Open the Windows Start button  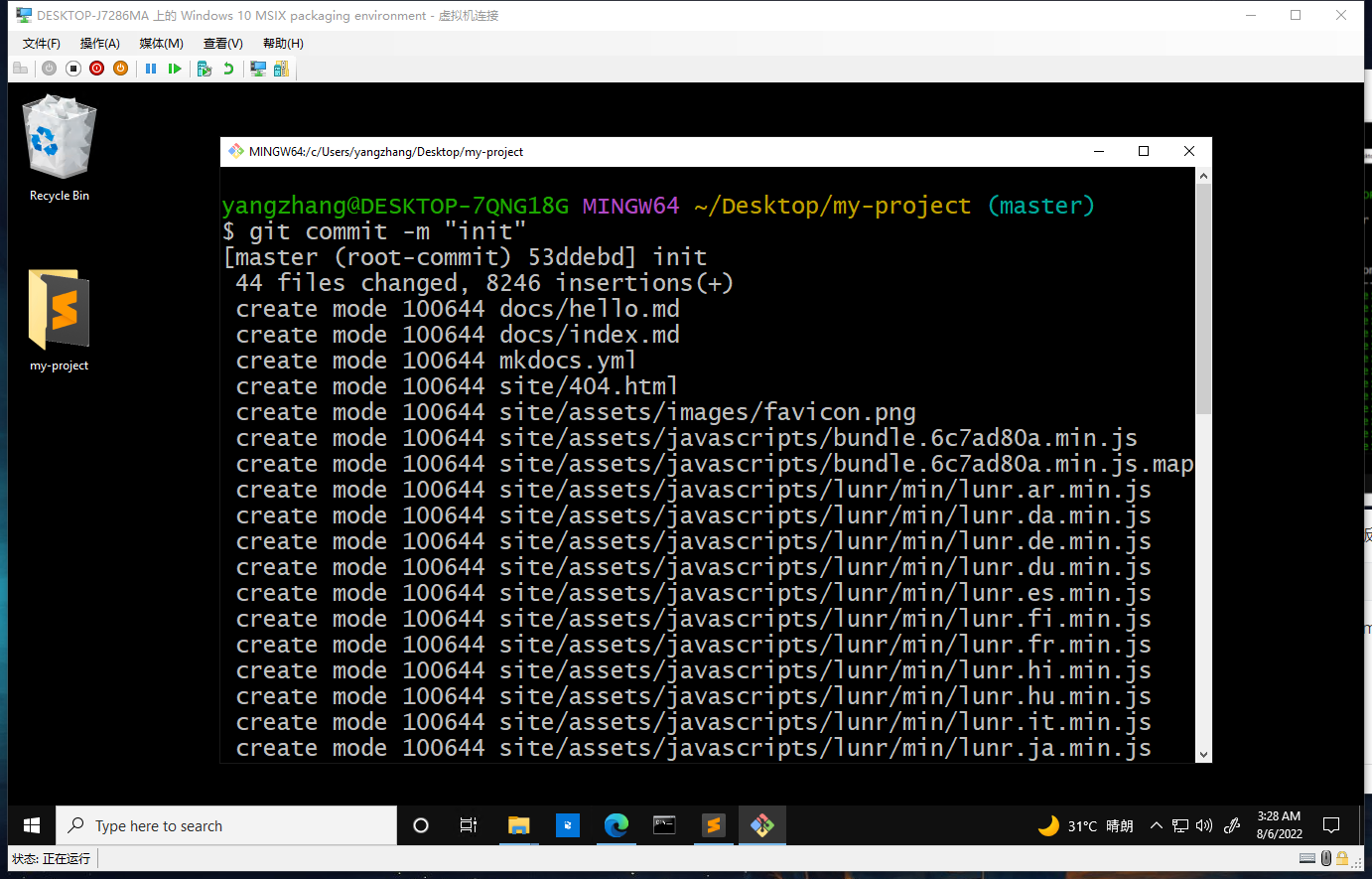point(32,826)
